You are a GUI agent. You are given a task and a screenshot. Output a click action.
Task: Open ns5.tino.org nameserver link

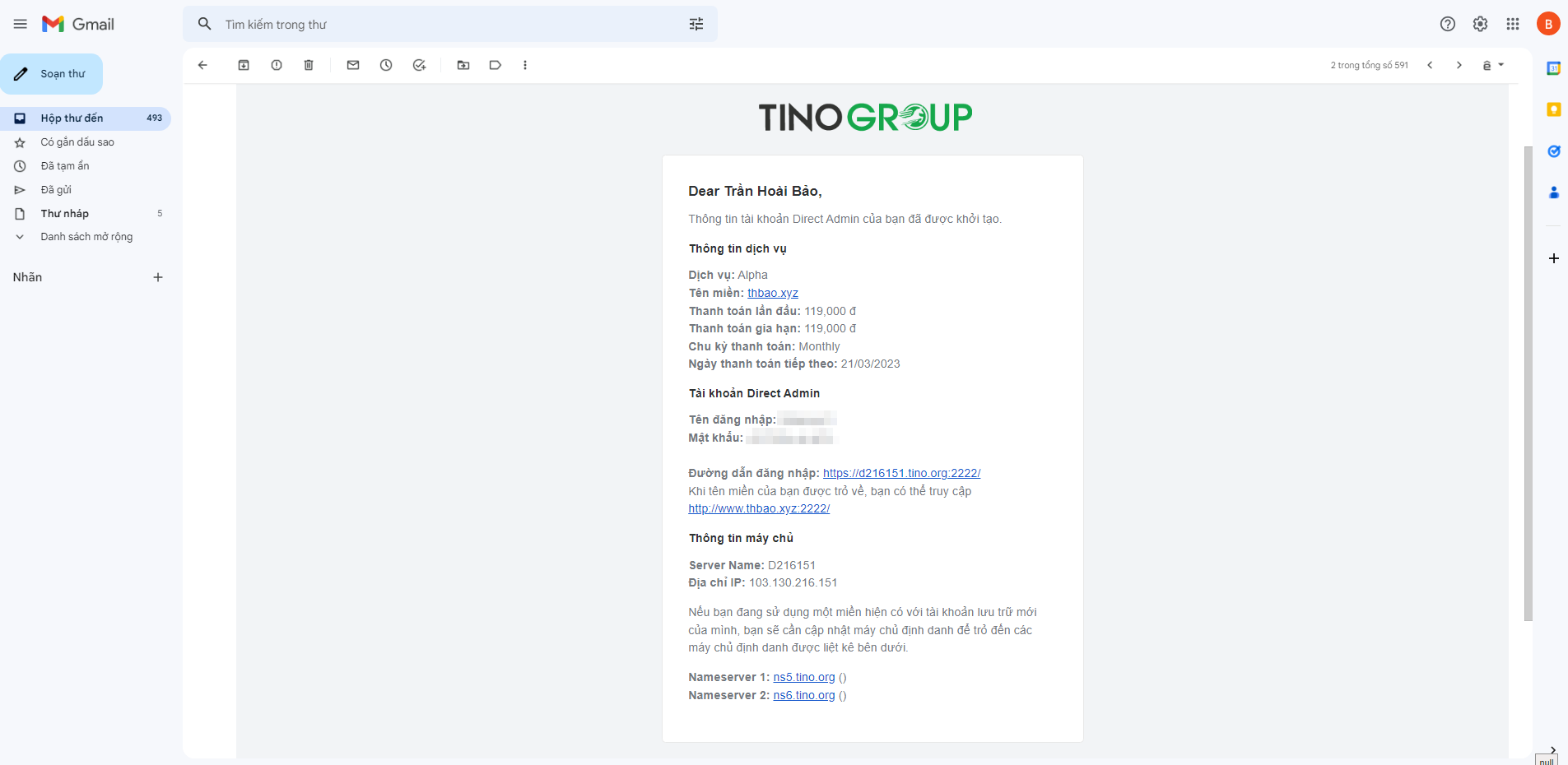(804, 677)
